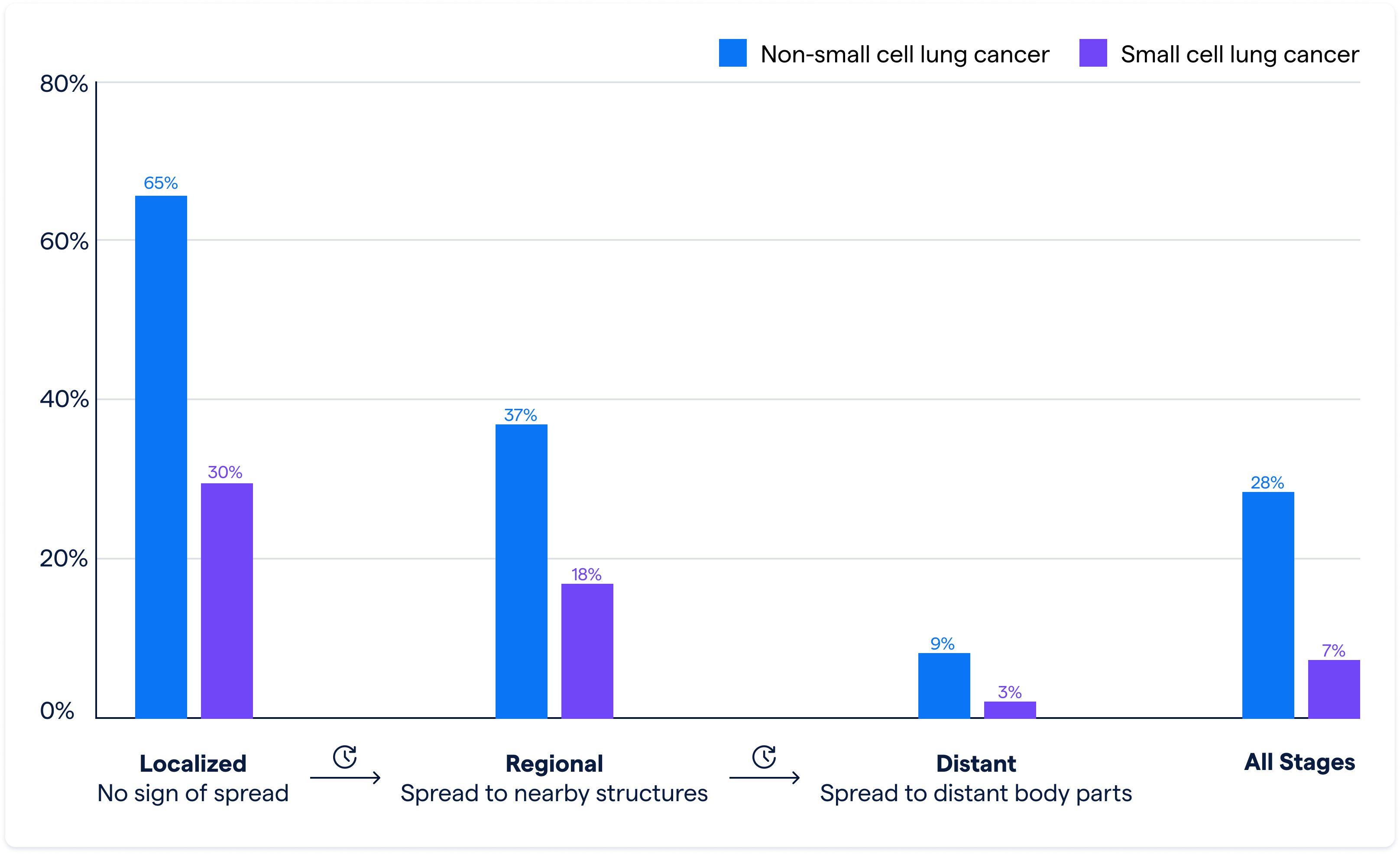
Task: Click the purple Small cell legend swatch
Action: 1092,53
